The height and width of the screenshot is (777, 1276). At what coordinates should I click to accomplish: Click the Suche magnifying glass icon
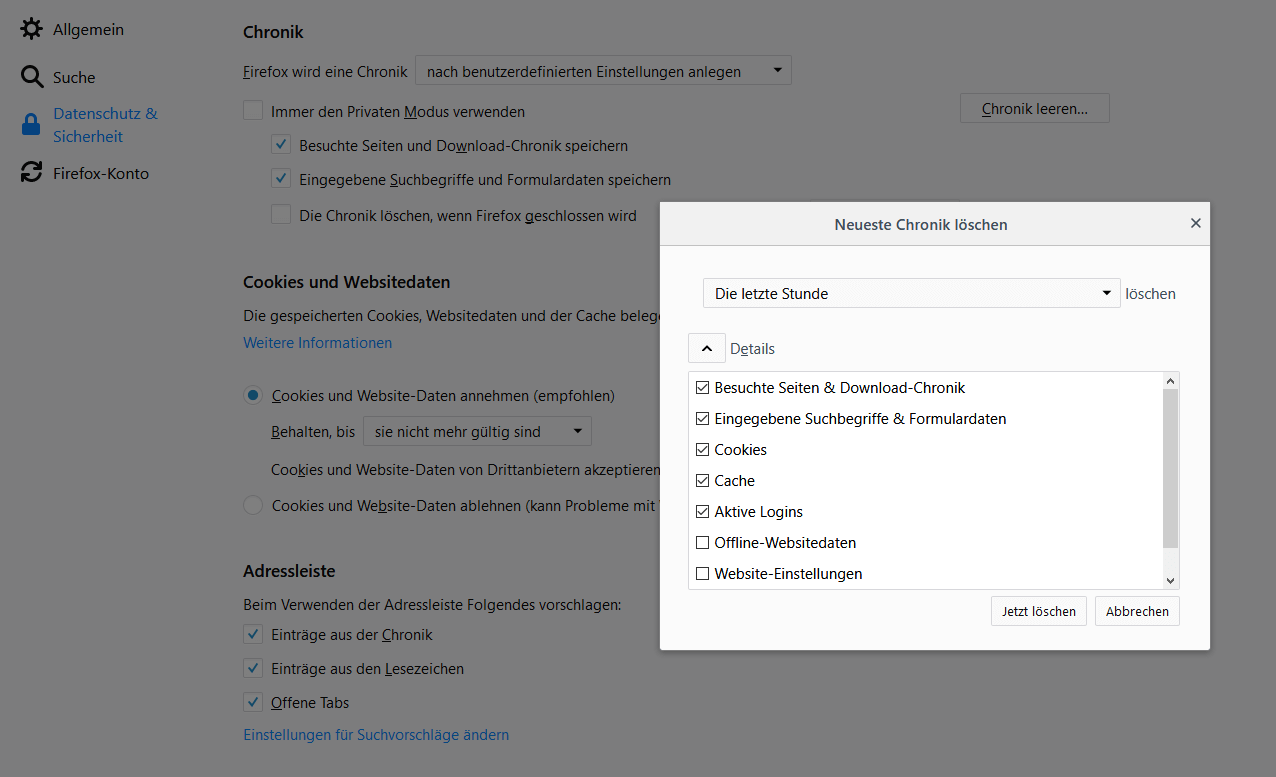pos(32,77)
